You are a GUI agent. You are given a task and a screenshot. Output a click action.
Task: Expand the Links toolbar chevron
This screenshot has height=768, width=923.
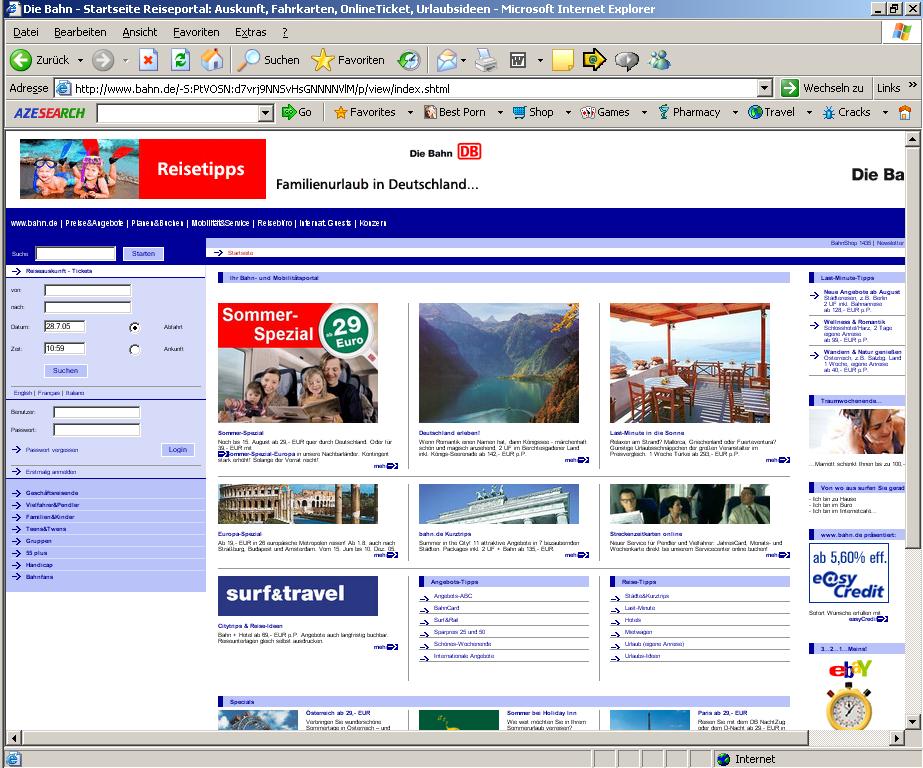click(x=912, y=86)
